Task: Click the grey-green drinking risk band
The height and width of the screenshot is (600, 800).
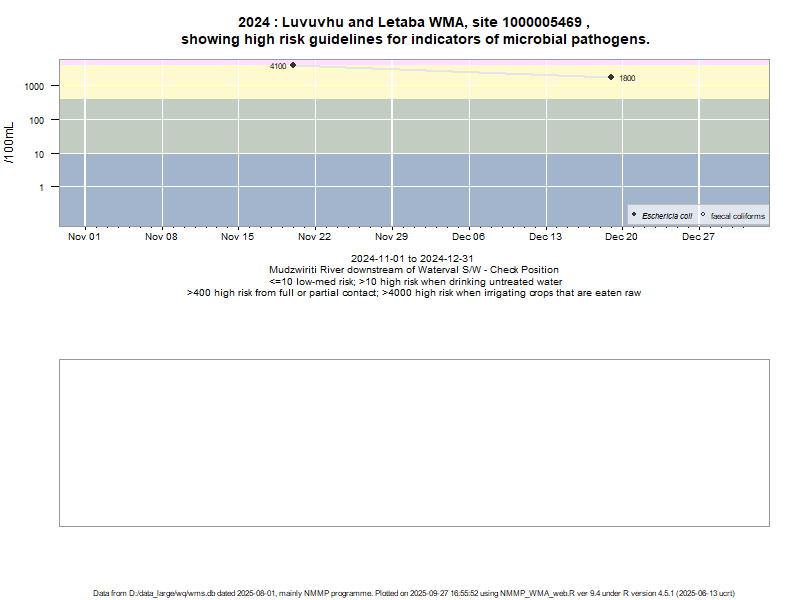Action: (x=400, y=125)
